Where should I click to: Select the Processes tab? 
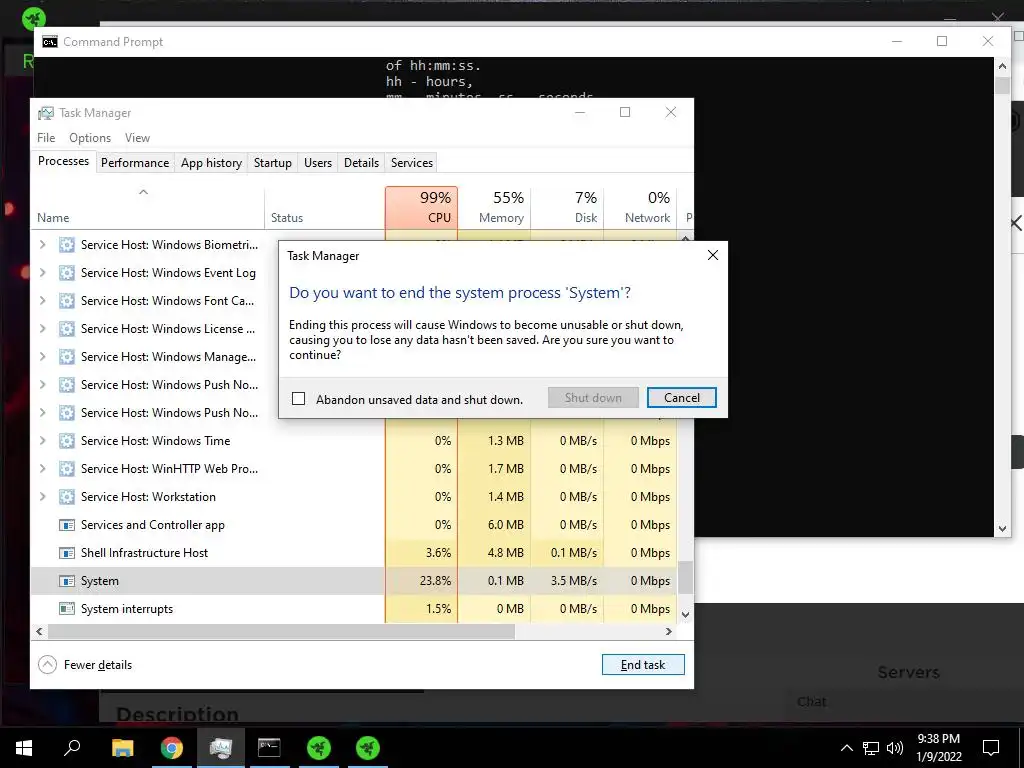pos(63,161)
